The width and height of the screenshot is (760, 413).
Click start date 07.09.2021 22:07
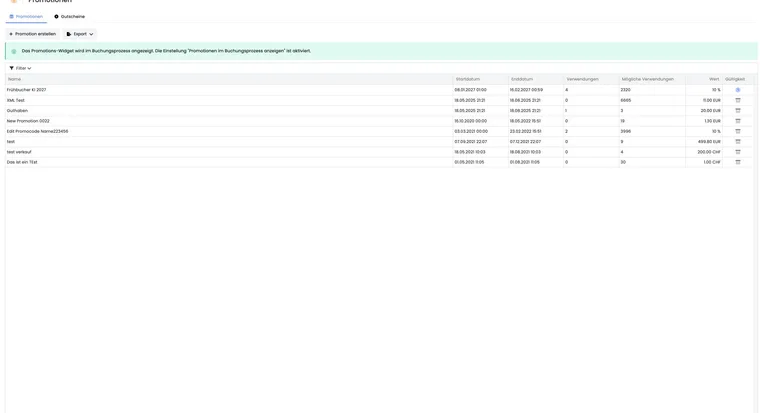click(471, 142)
